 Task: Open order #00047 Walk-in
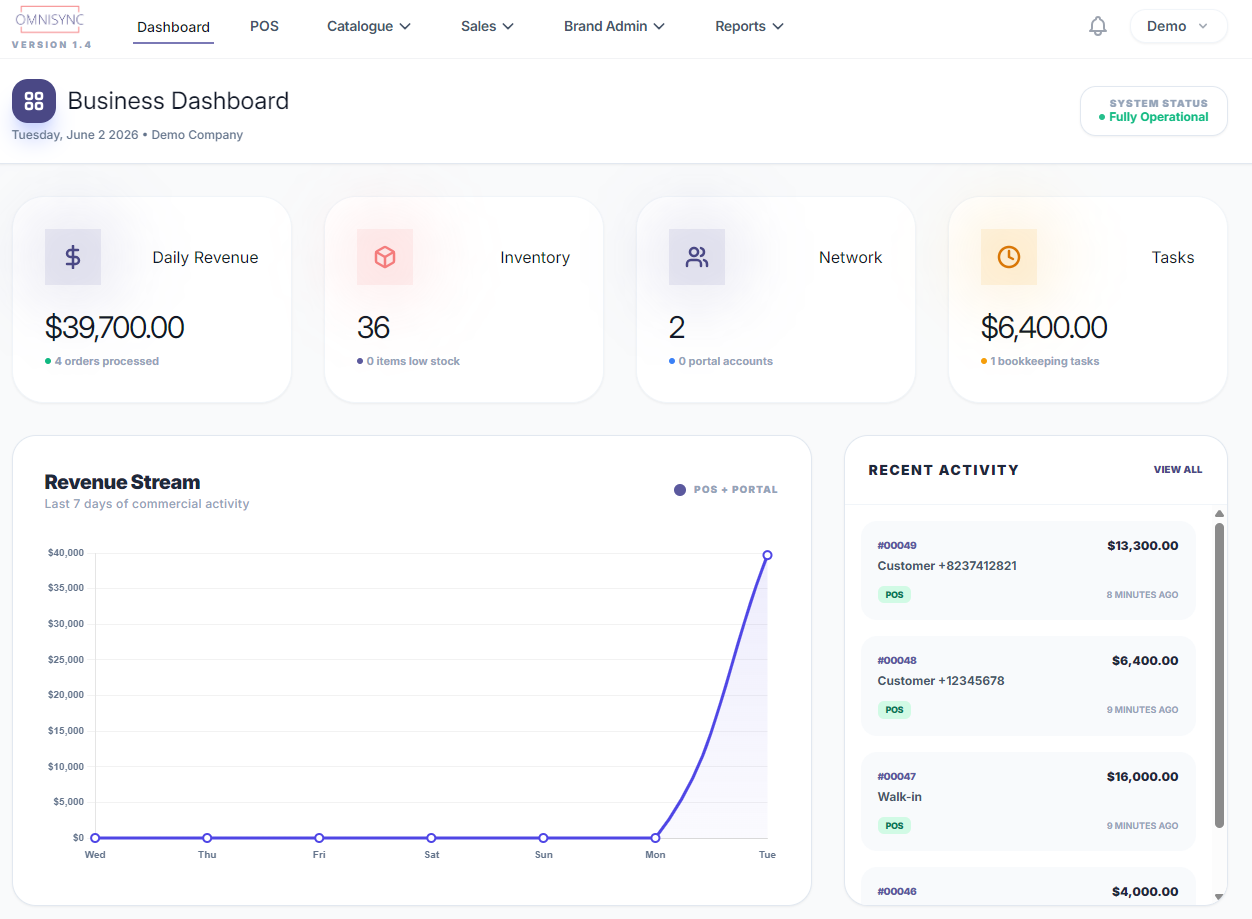1028,802
